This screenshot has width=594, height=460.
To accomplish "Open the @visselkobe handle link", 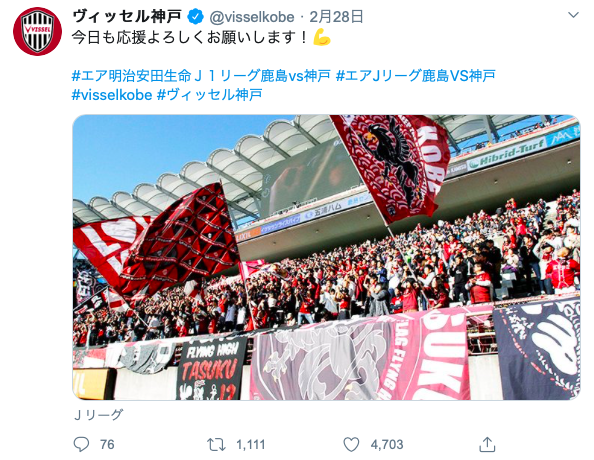I will tap(252, 17).
